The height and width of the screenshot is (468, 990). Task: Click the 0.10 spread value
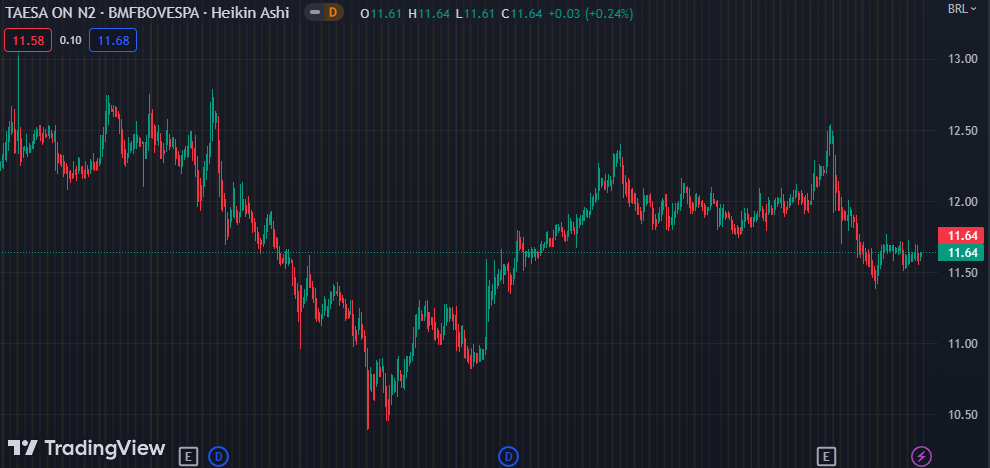pos(70,40)
